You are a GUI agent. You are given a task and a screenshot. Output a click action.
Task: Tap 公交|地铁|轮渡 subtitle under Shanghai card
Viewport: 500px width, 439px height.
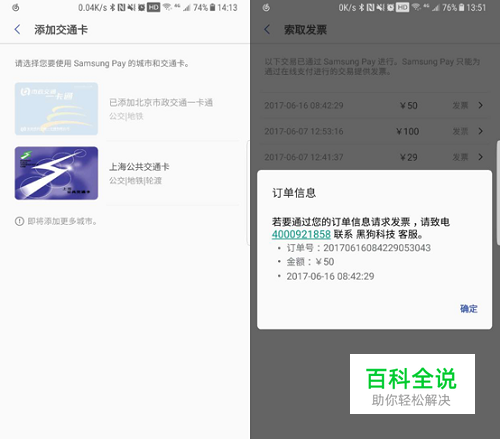tap(135, 181)
